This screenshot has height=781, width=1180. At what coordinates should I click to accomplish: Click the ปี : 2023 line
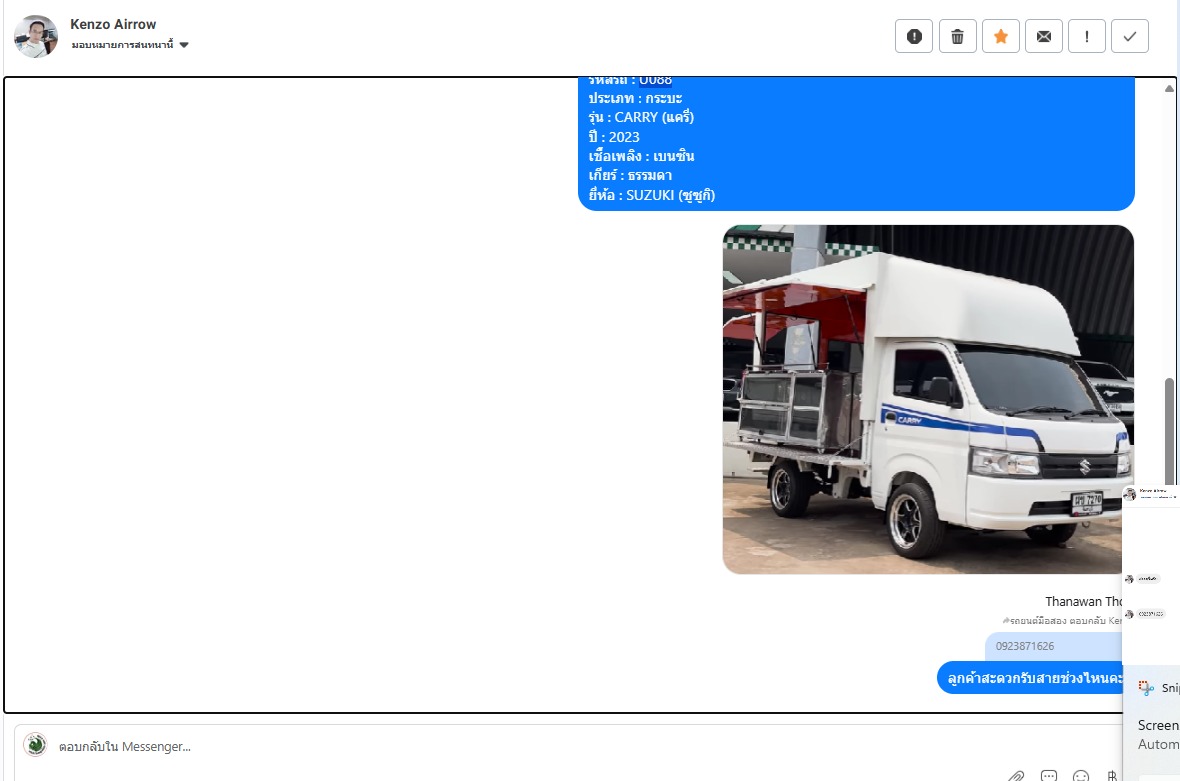[x=614, y=137]
